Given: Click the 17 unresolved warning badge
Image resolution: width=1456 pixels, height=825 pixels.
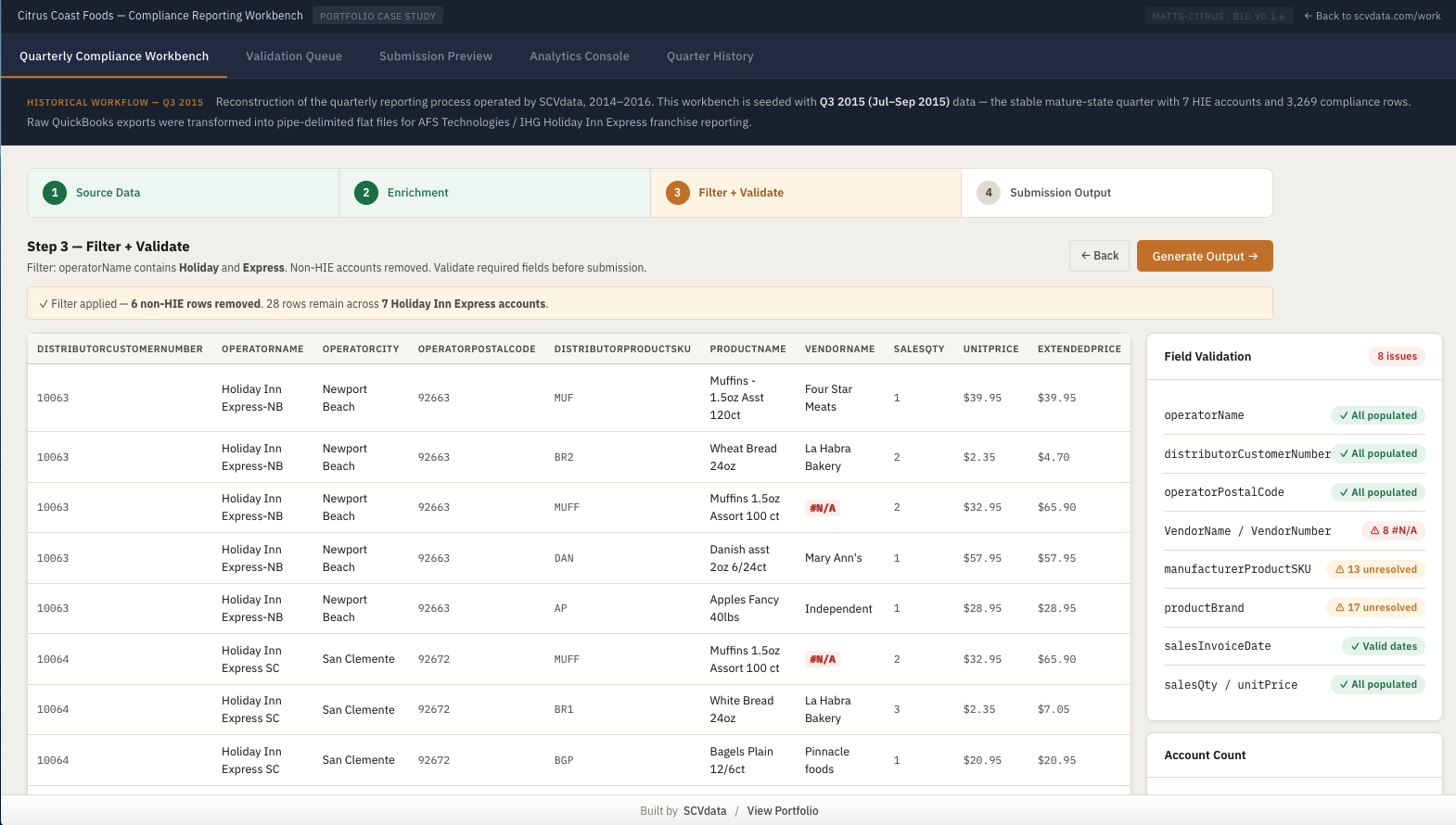Looking at the screenshot, I should point(1375,607).
